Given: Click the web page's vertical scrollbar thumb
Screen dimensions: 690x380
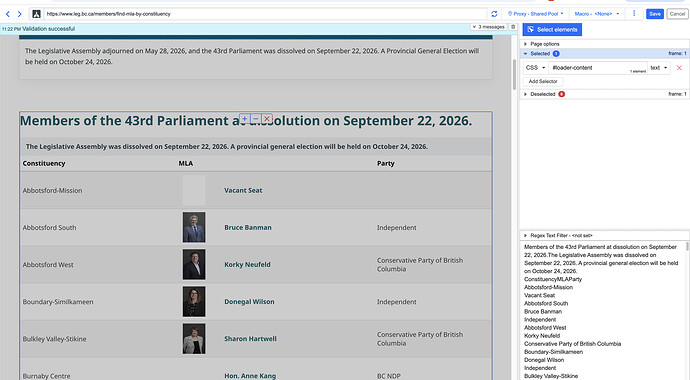Looking at the screenshot, I should point(513,75).
